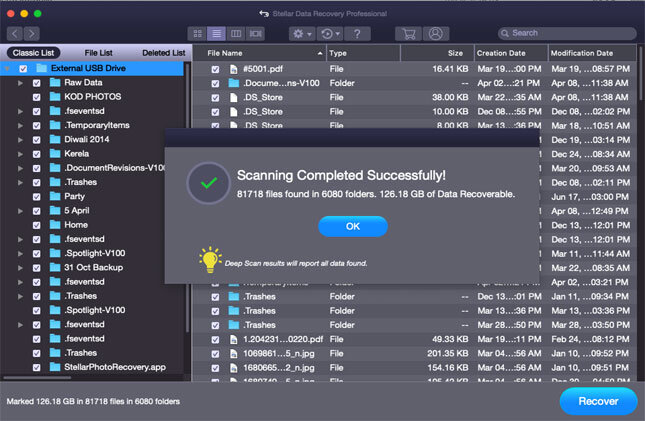This screenshot has height=421, width=645.
Task: Open the scan history clock dropdown
Action: tap(327, 33)
